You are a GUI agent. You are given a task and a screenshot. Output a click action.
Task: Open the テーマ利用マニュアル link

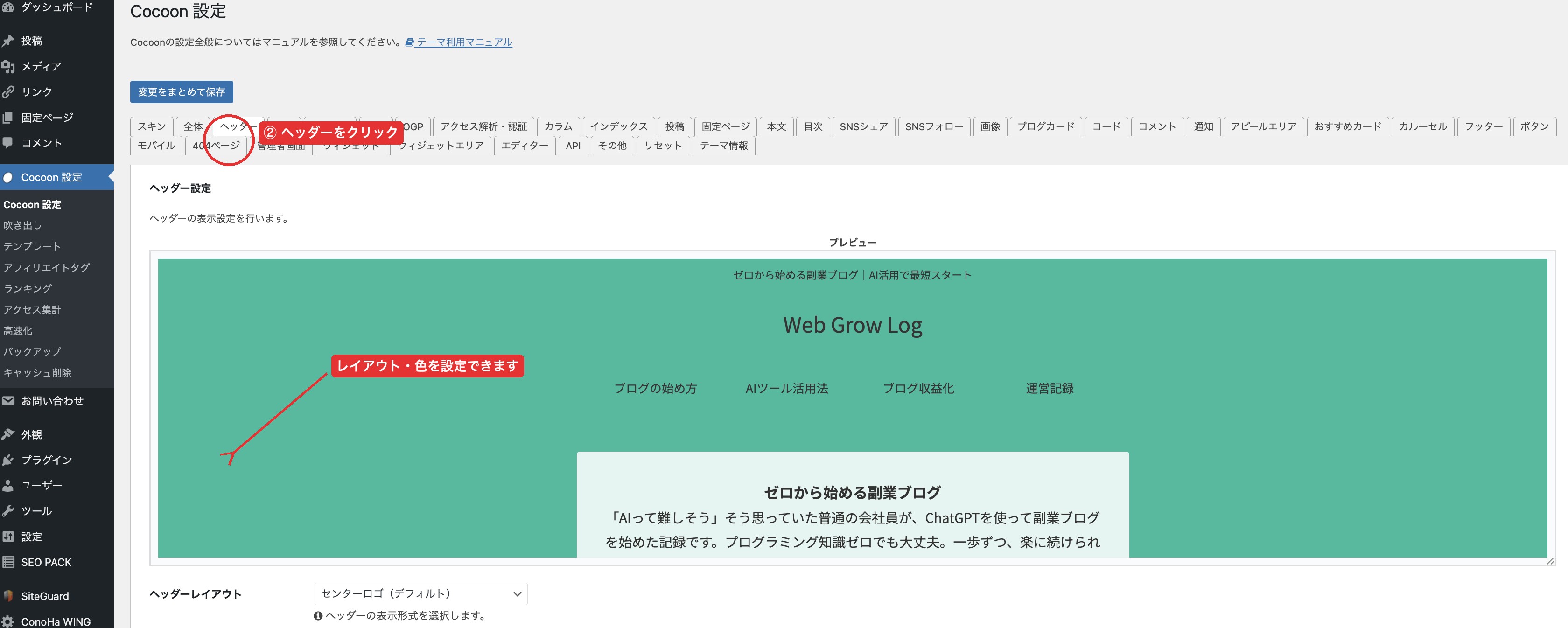pos(464,42)
